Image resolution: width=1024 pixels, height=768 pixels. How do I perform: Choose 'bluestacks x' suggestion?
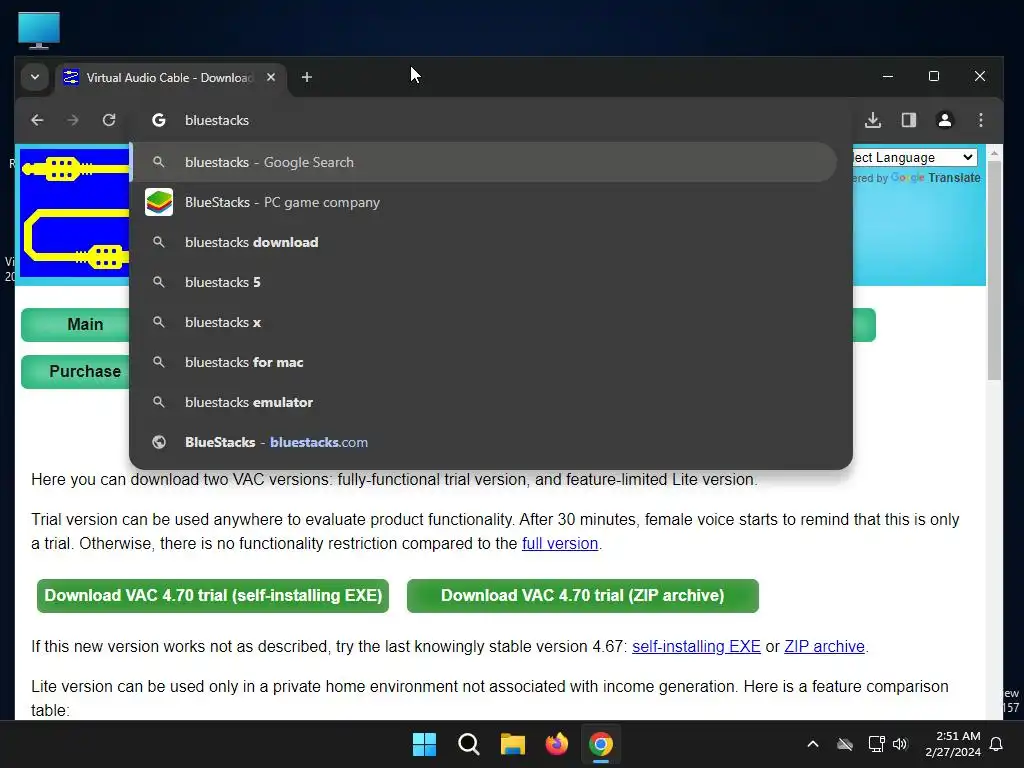pyautogui.click(x=483, y=322)
